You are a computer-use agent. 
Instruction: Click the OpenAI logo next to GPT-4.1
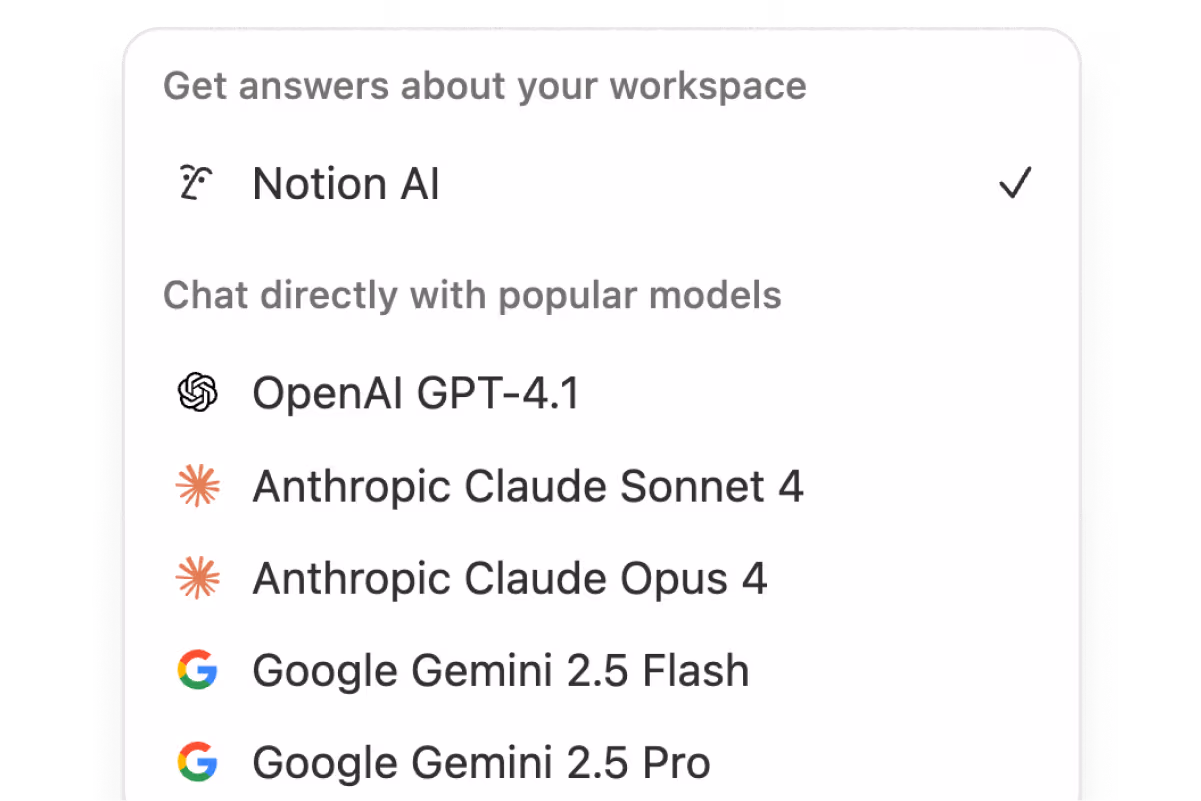click(x=197, y=392)
